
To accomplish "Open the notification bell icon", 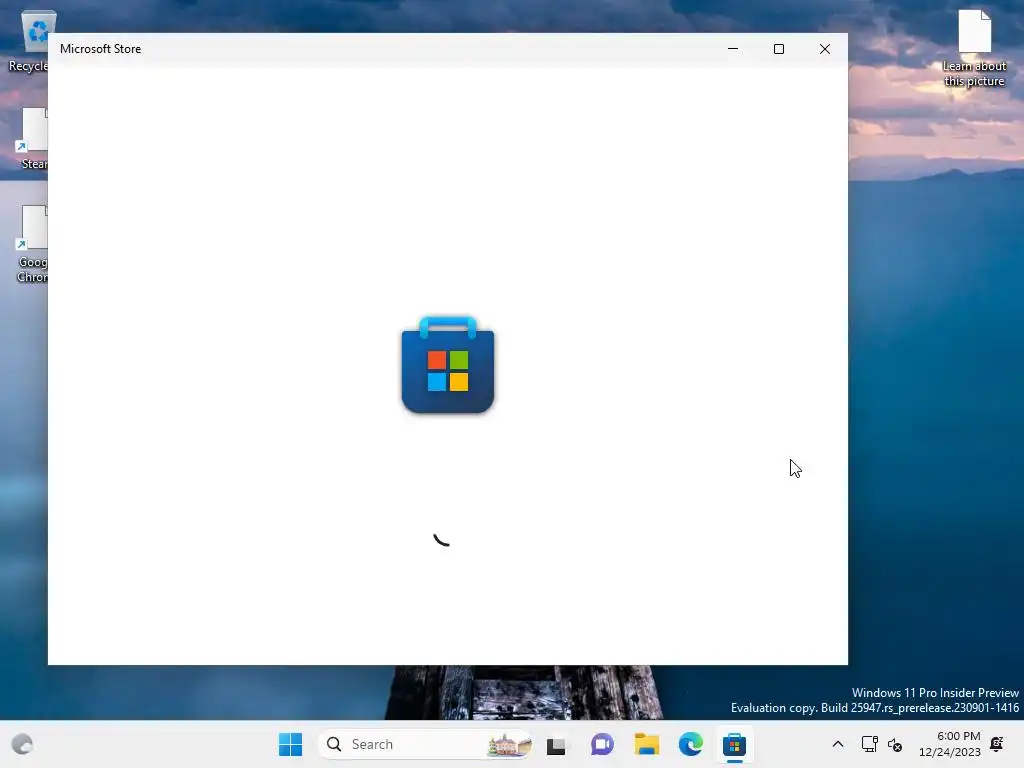I will click(x=997, y=744).
